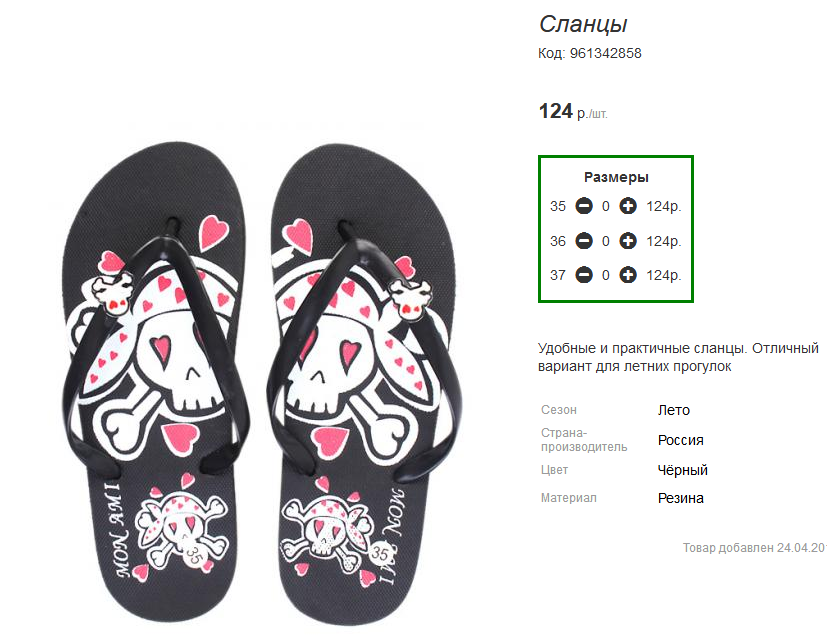The height and width of the screenshot is (641, 827).
Task: Click the size 35 quantity value
Action: click(605, 206)
